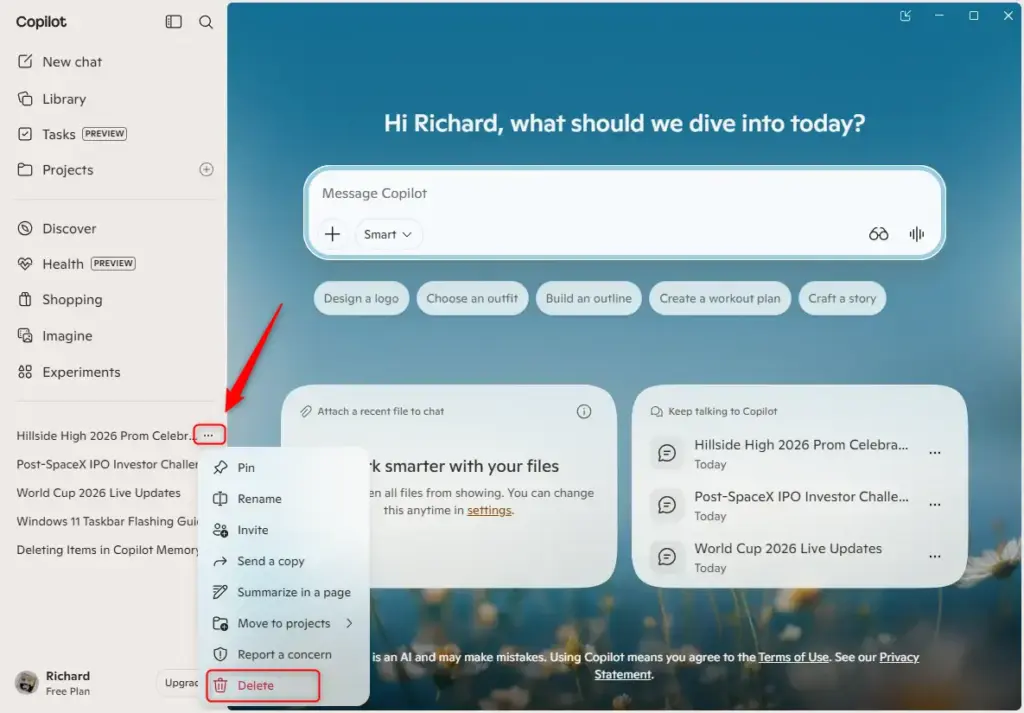
Task: Open the Smart mode dropdown
Action: click(x=388, y=234)
